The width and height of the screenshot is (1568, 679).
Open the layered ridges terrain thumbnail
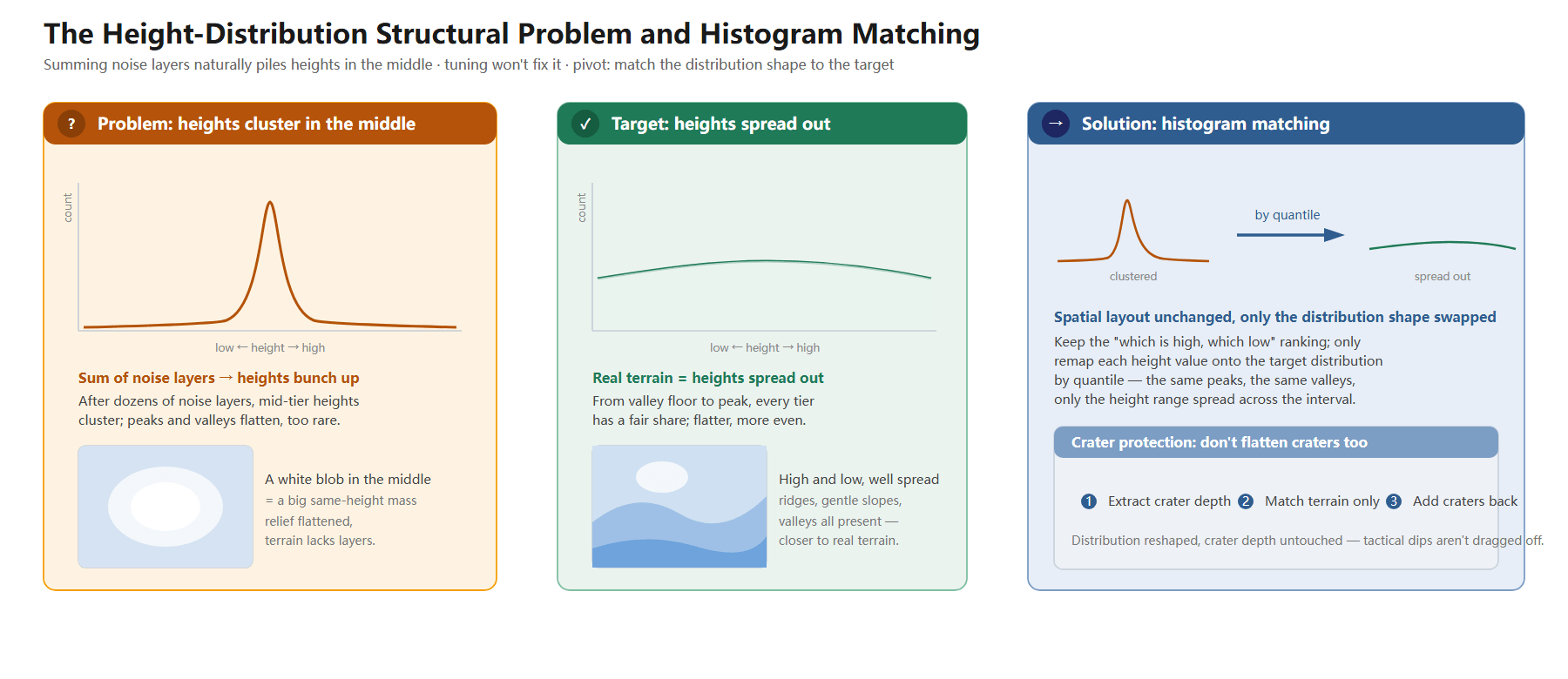[679, 507]
